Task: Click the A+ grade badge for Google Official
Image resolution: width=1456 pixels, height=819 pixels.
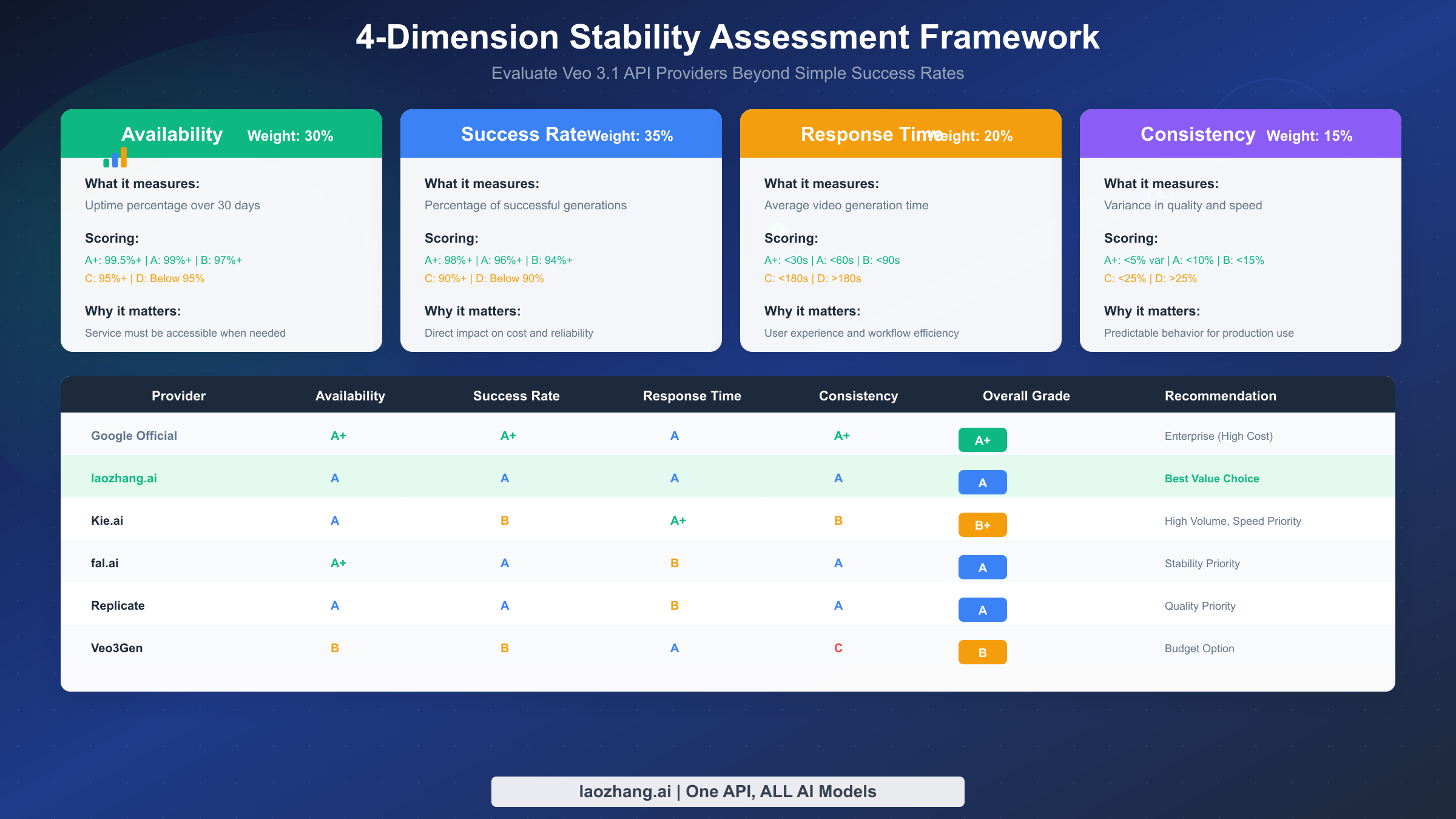Action: tap(982, 439)
